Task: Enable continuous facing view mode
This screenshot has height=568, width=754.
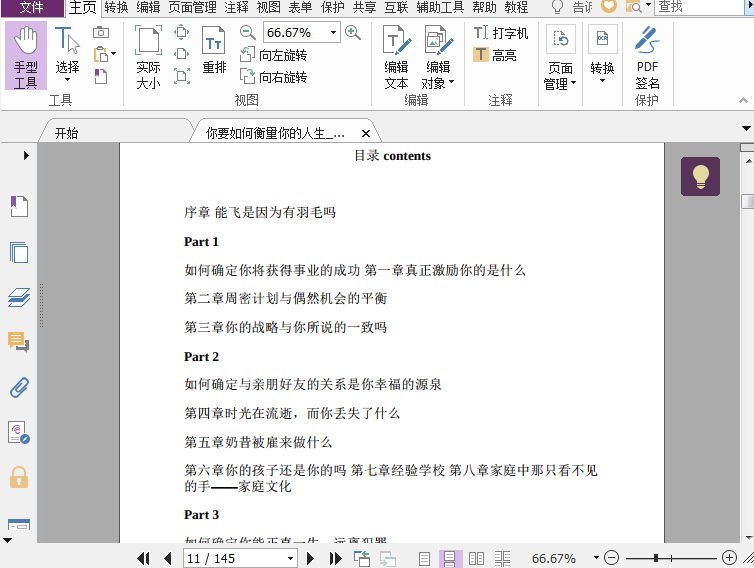Action: click(x=503, y=558)
